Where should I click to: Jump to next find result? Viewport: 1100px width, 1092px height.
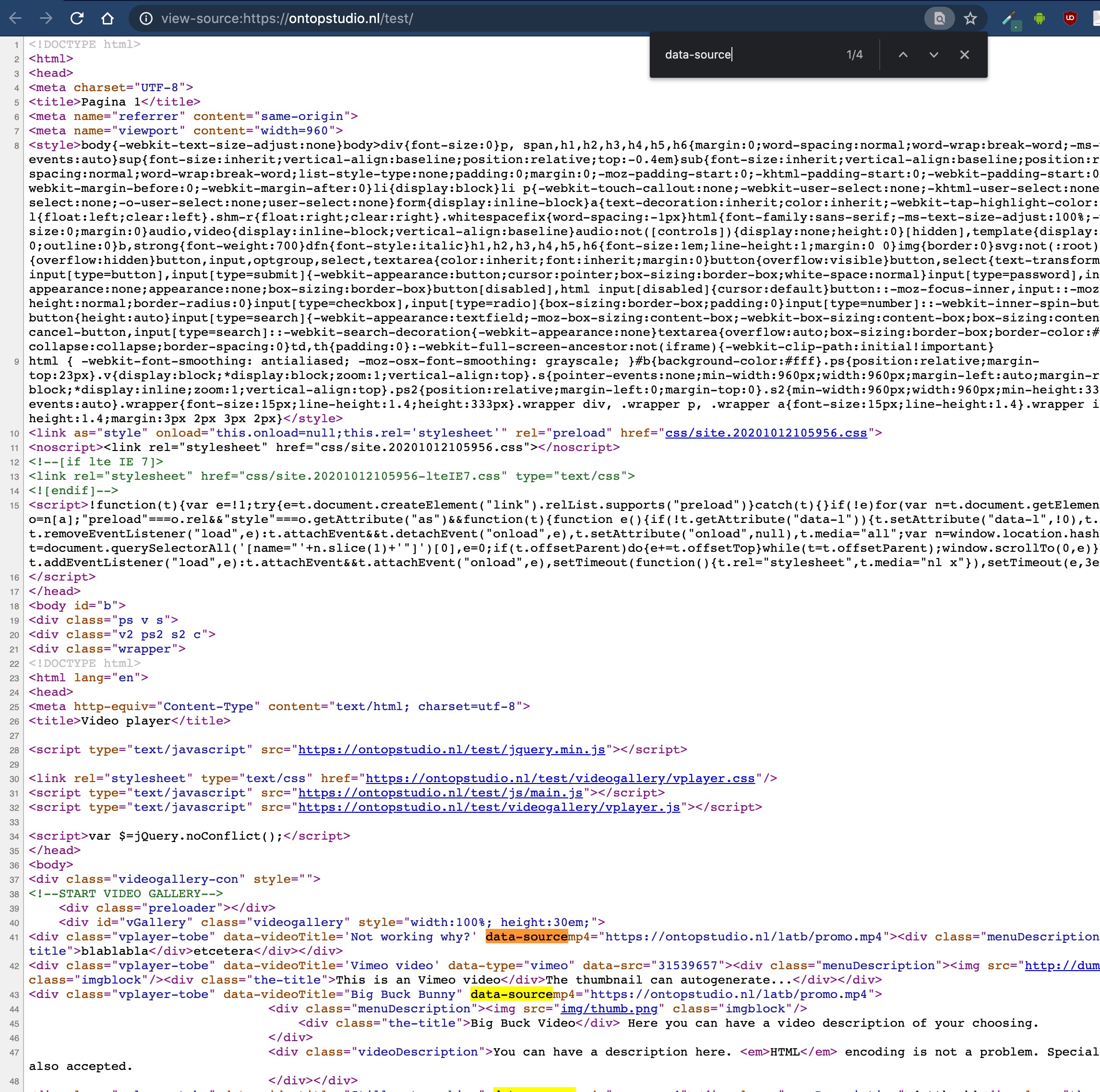click(x=934, y=55)
